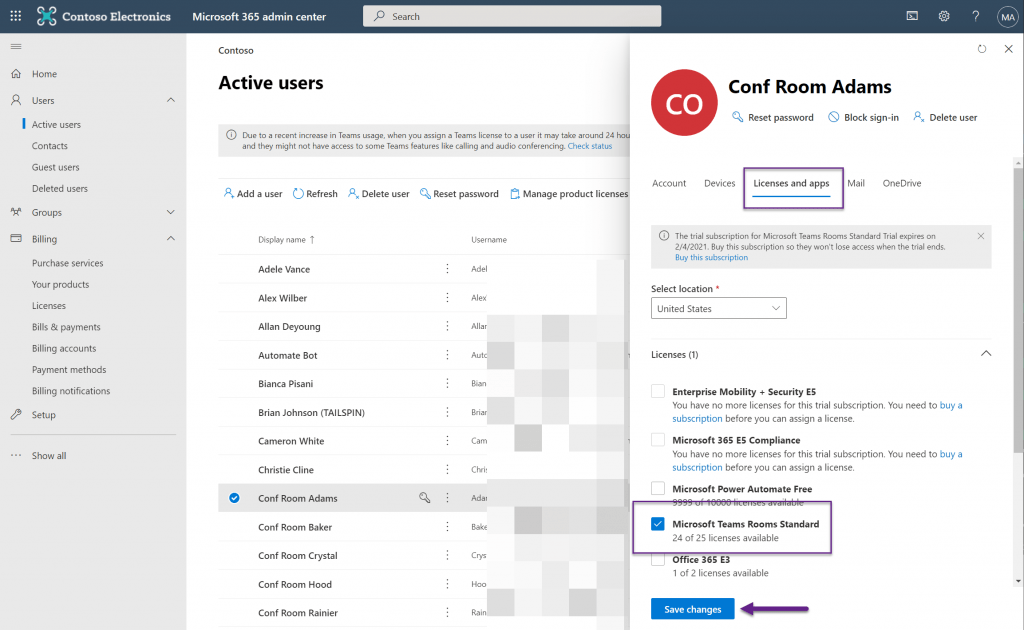
Task: Collapse the Licenses (1) section
Action: (x=986, y=354)
